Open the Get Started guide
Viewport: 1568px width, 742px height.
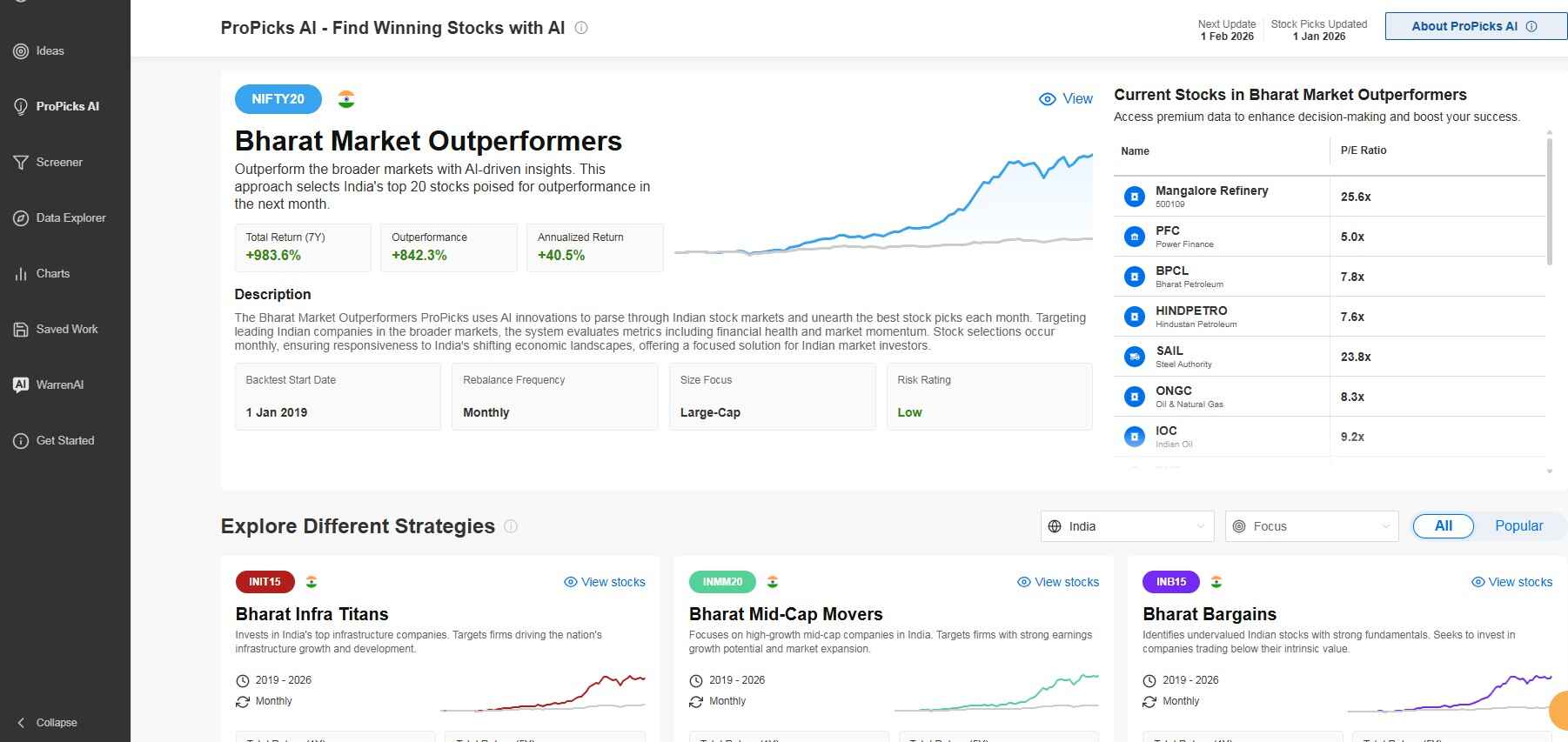[64, 440]
